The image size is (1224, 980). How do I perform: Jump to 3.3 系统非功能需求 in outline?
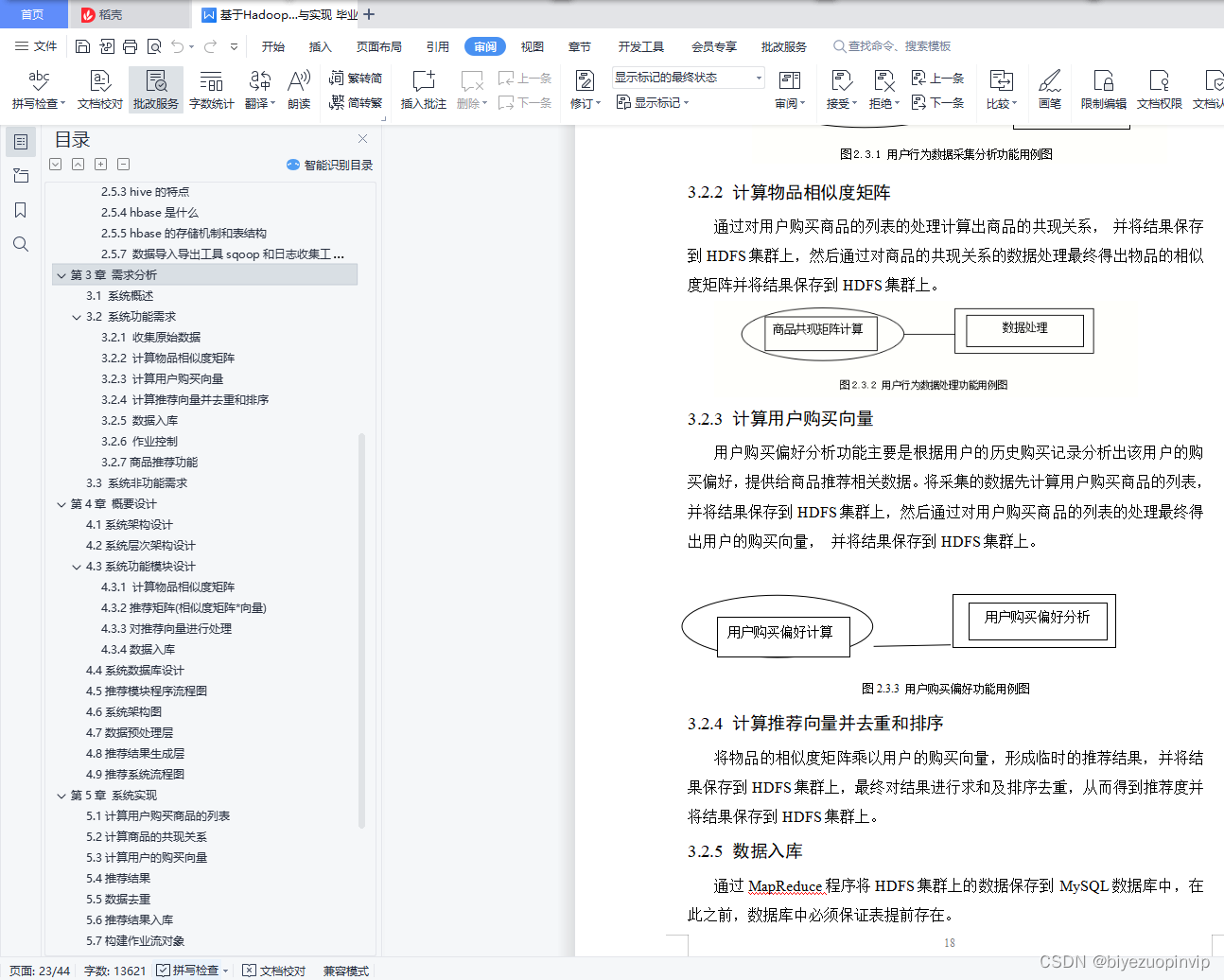coord(136,483)
